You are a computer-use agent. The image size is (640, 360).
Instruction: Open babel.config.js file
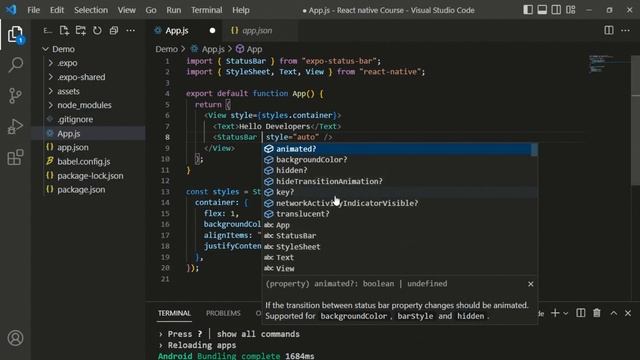[89, 162]
